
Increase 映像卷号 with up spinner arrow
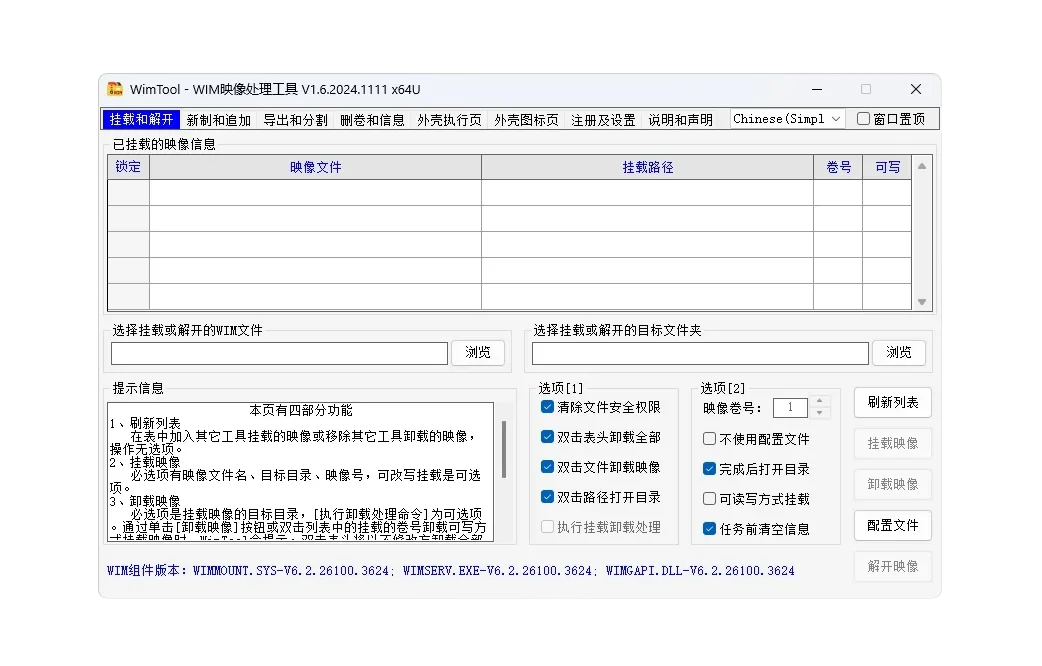819,401
